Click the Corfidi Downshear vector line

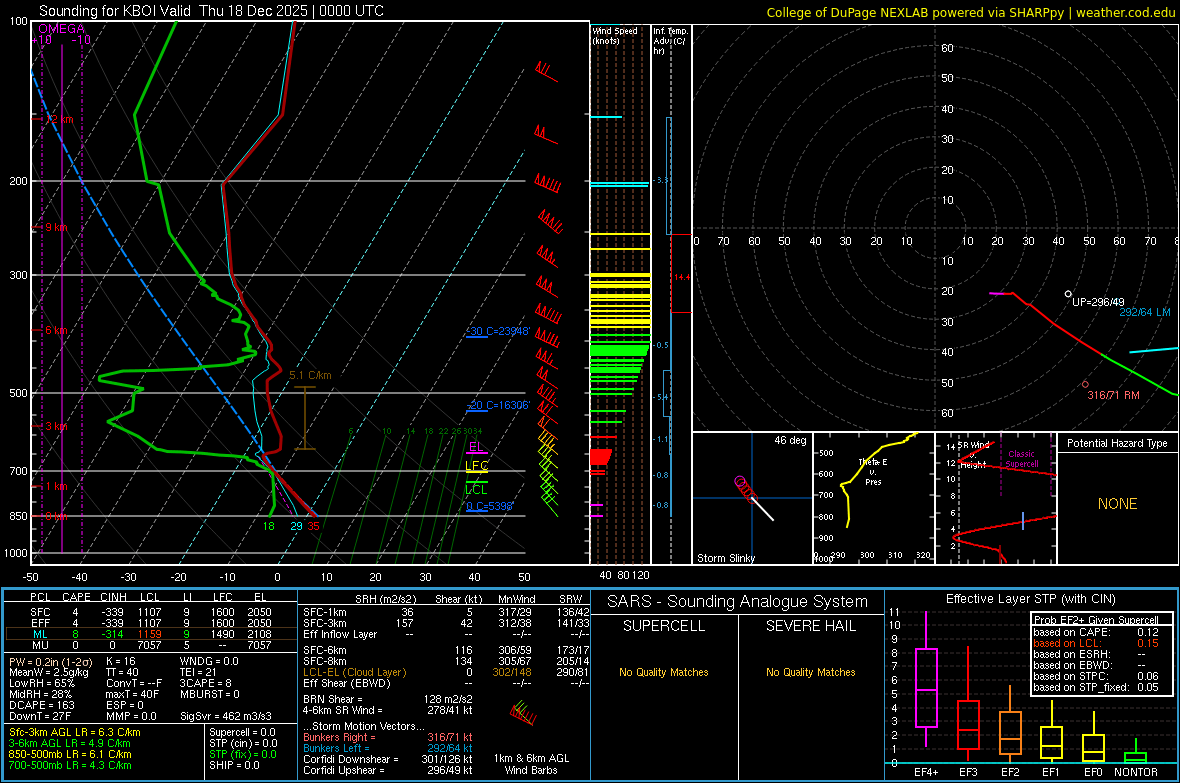click(x=388, y=759)
